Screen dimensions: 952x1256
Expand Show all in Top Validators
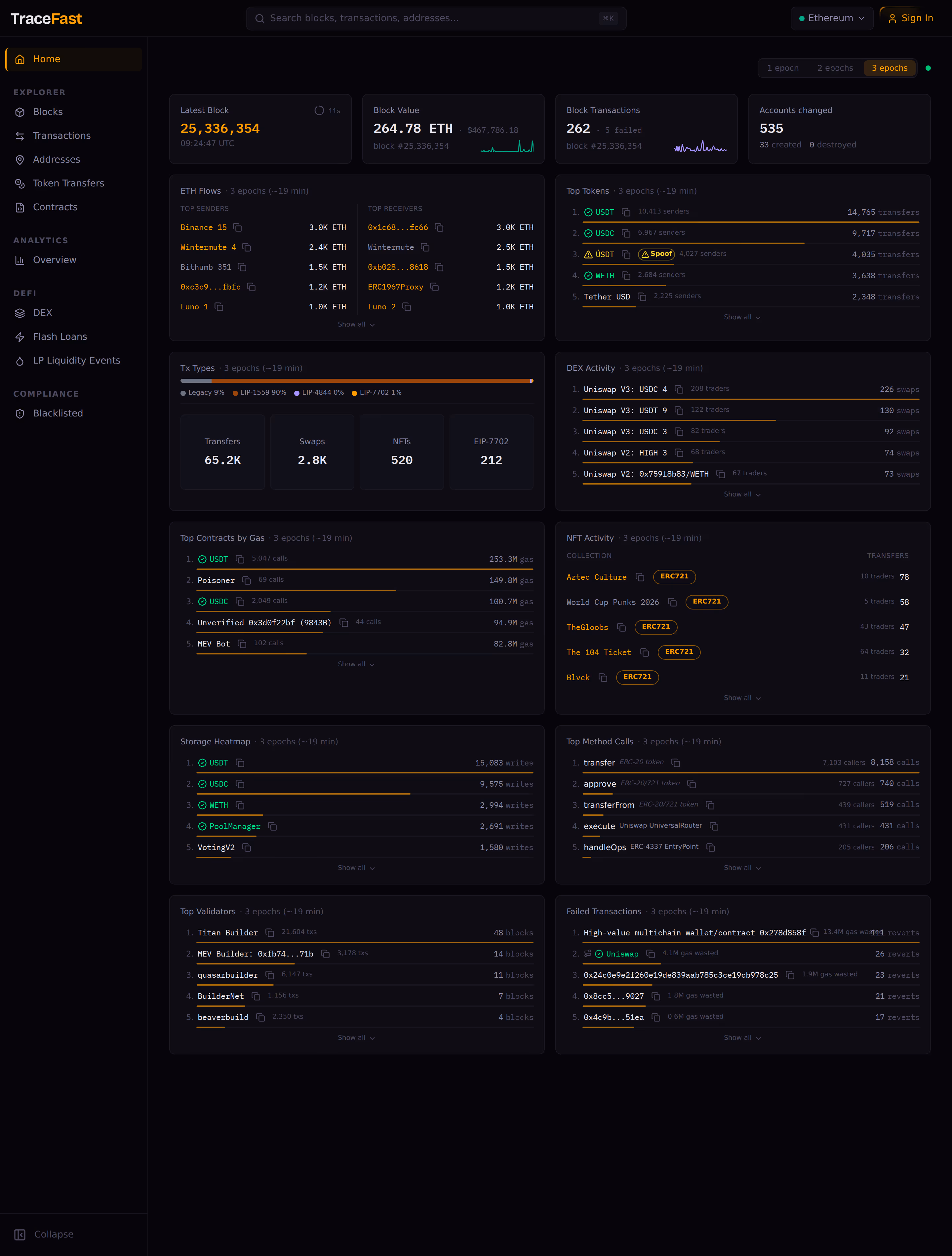356,1038
